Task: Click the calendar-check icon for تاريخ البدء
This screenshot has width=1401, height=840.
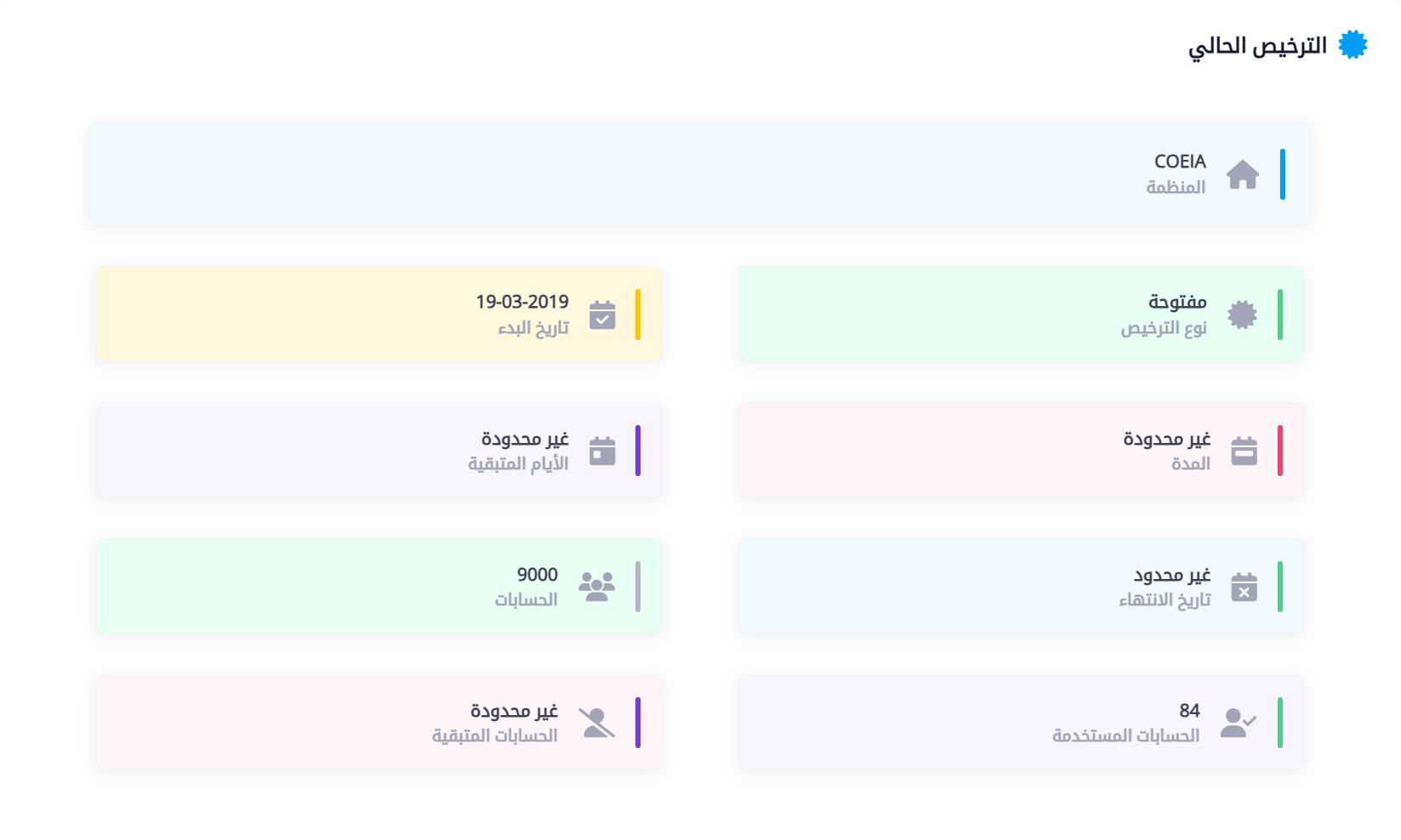Action: click(602, 315)
